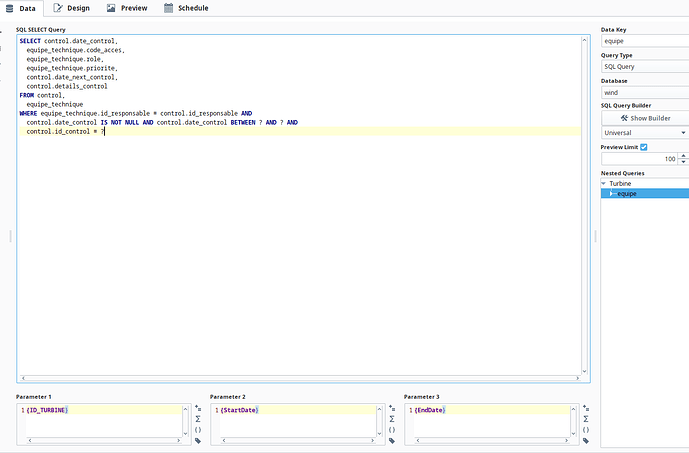Click the tag icon beside Parameter 2
The image size is (689, 453).
392,441
